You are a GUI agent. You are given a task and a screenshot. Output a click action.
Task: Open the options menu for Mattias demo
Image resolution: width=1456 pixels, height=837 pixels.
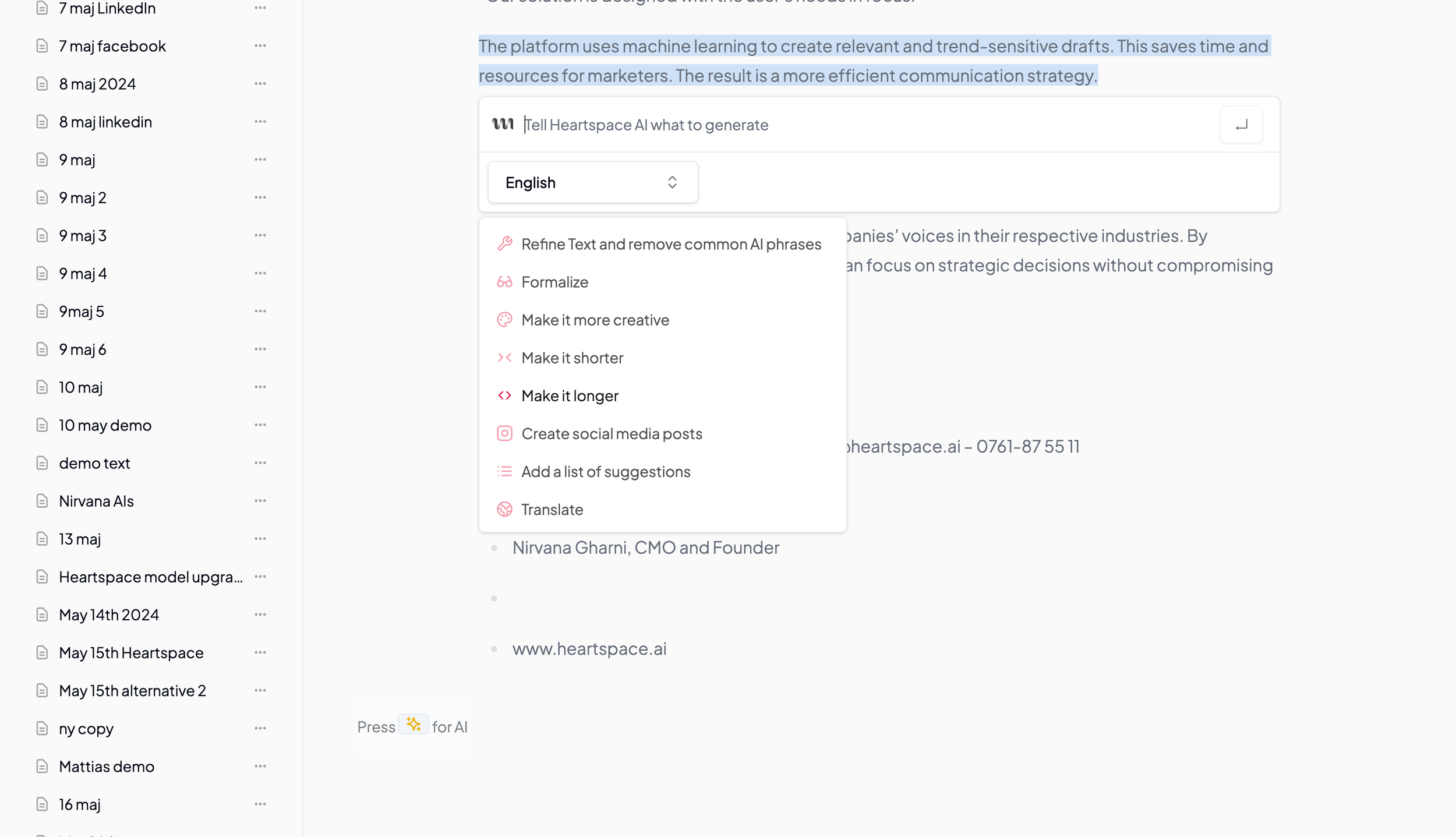[x=260, y=766]
